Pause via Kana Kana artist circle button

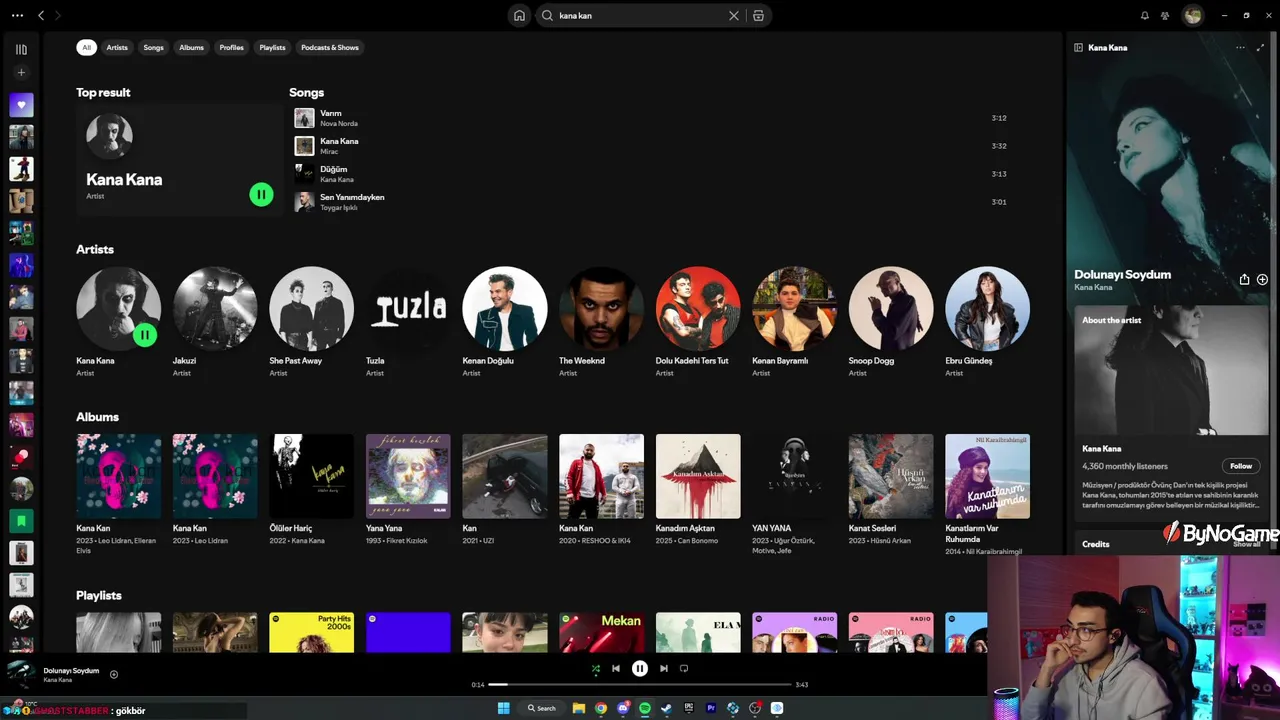[145, 335]
